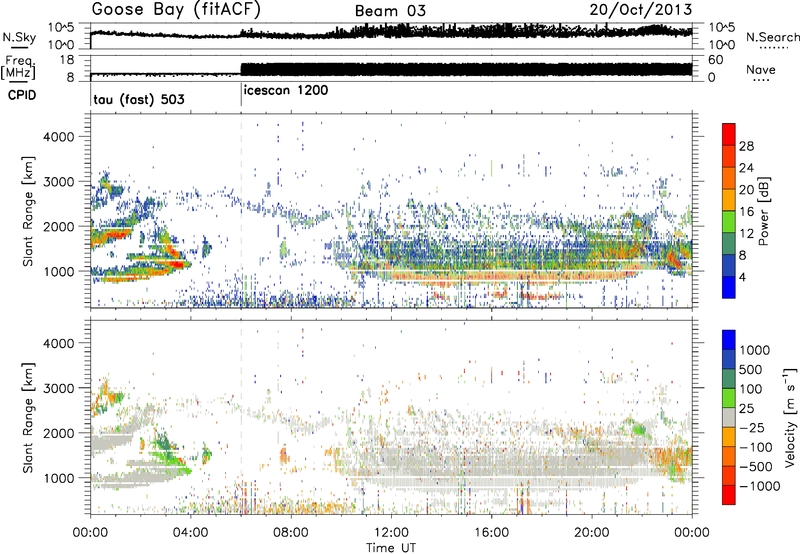800x554 pixels.
Task: Click the "500" tick on the velocity color bar
Action: 751,369
